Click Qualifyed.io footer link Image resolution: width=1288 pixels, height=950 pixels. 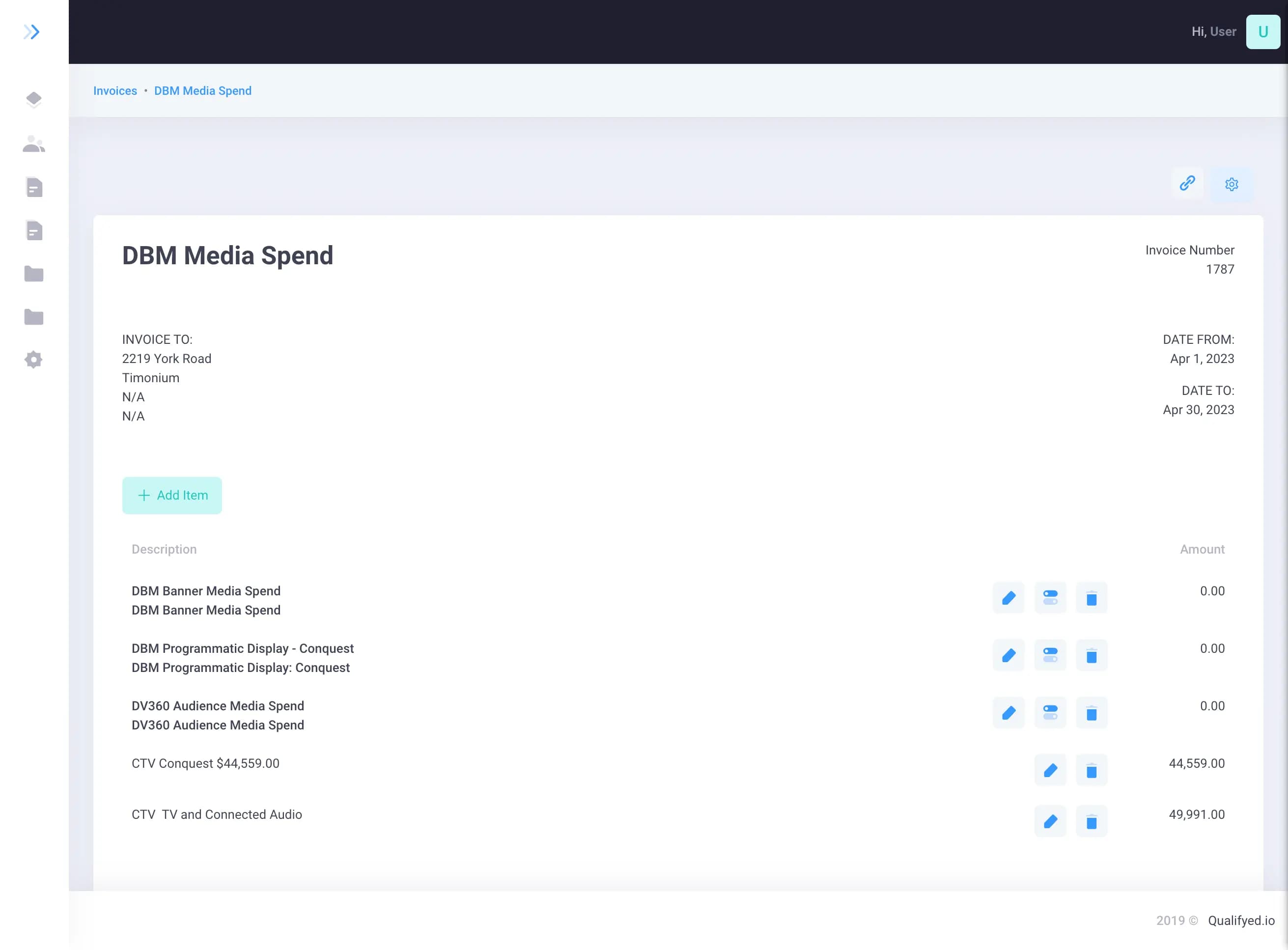pyautogui.click(x=1241, y=921)
